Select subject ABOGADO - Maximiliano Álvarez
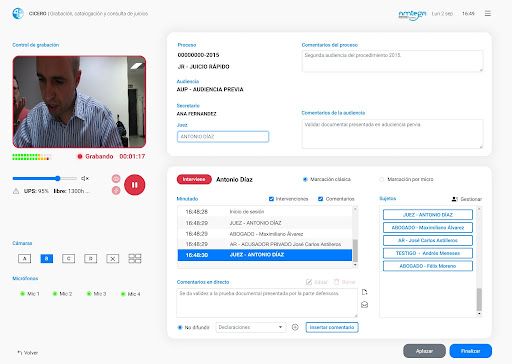This screenshot has width=512, height=364. [428, 228]
